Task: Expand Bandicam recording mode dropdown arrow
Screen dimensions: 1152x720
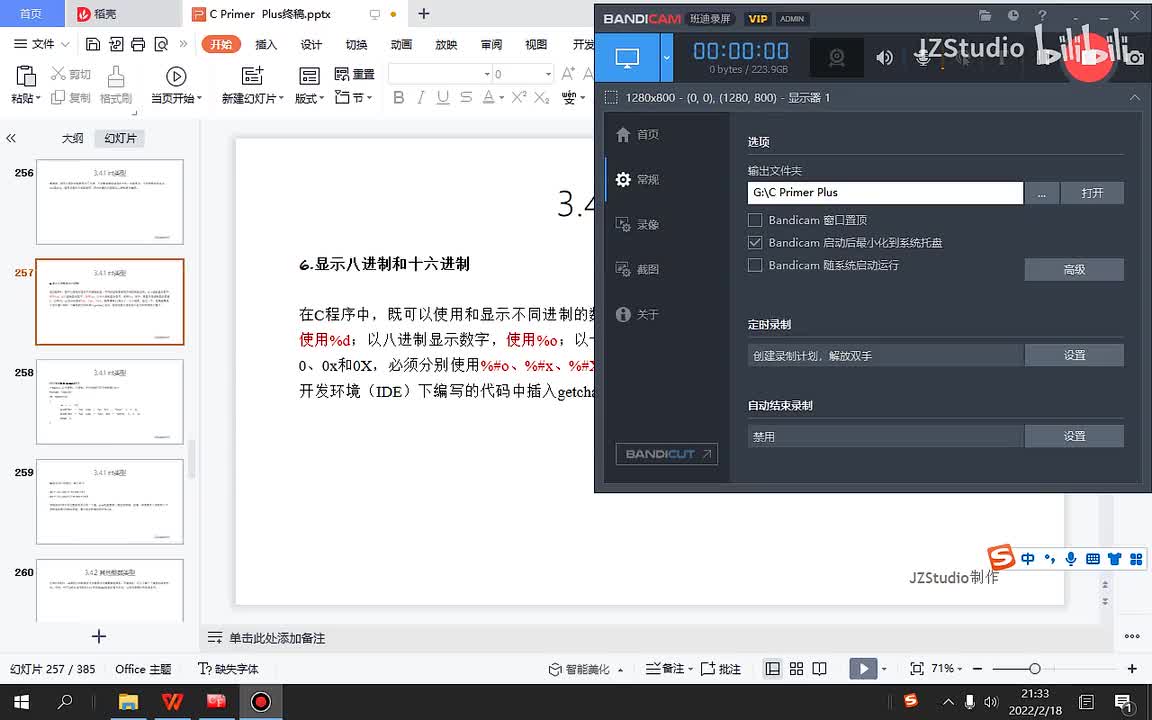Action: pos(666,57)
